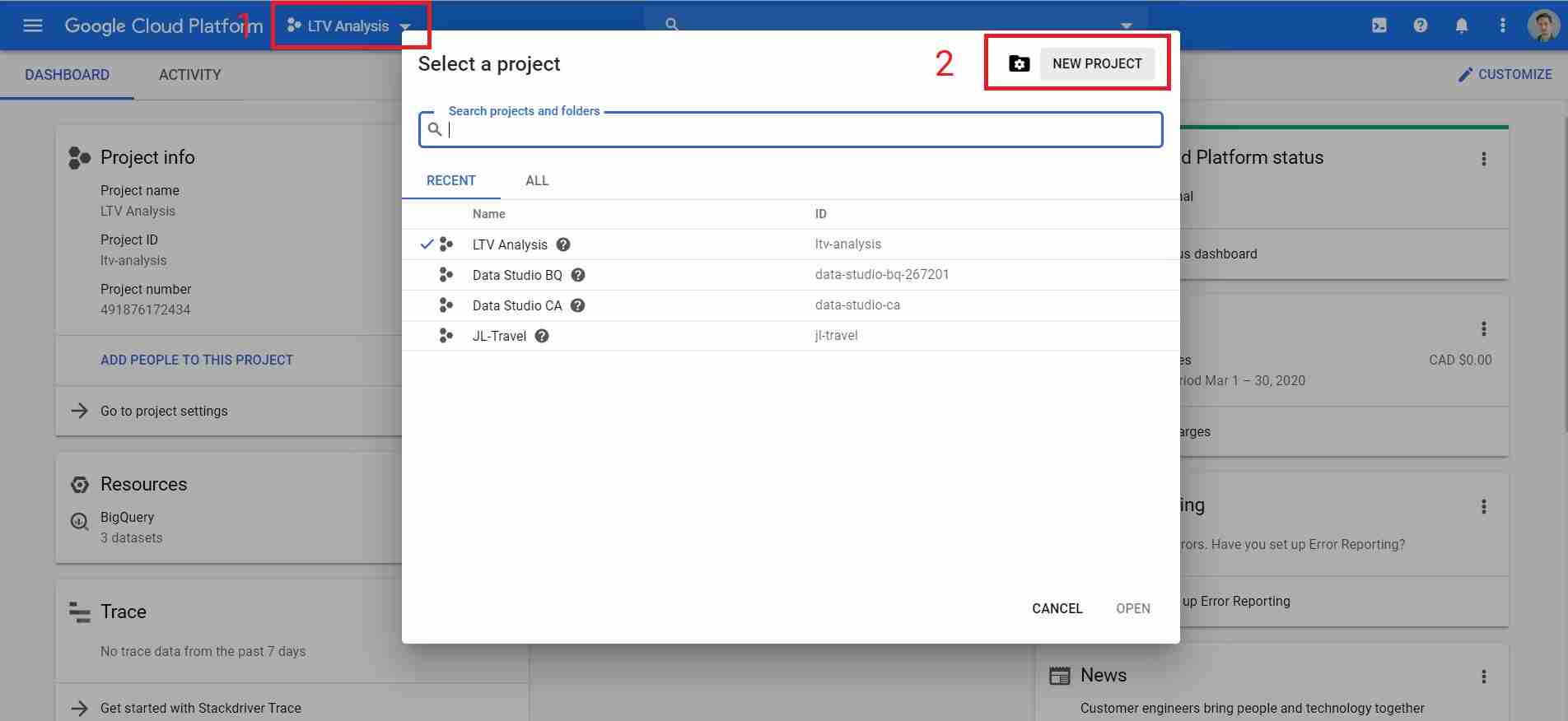Screen dimensions: 1568x721
Task: Select the All tab in dialog
Action: pyautogui.click(x=537, y=180)
